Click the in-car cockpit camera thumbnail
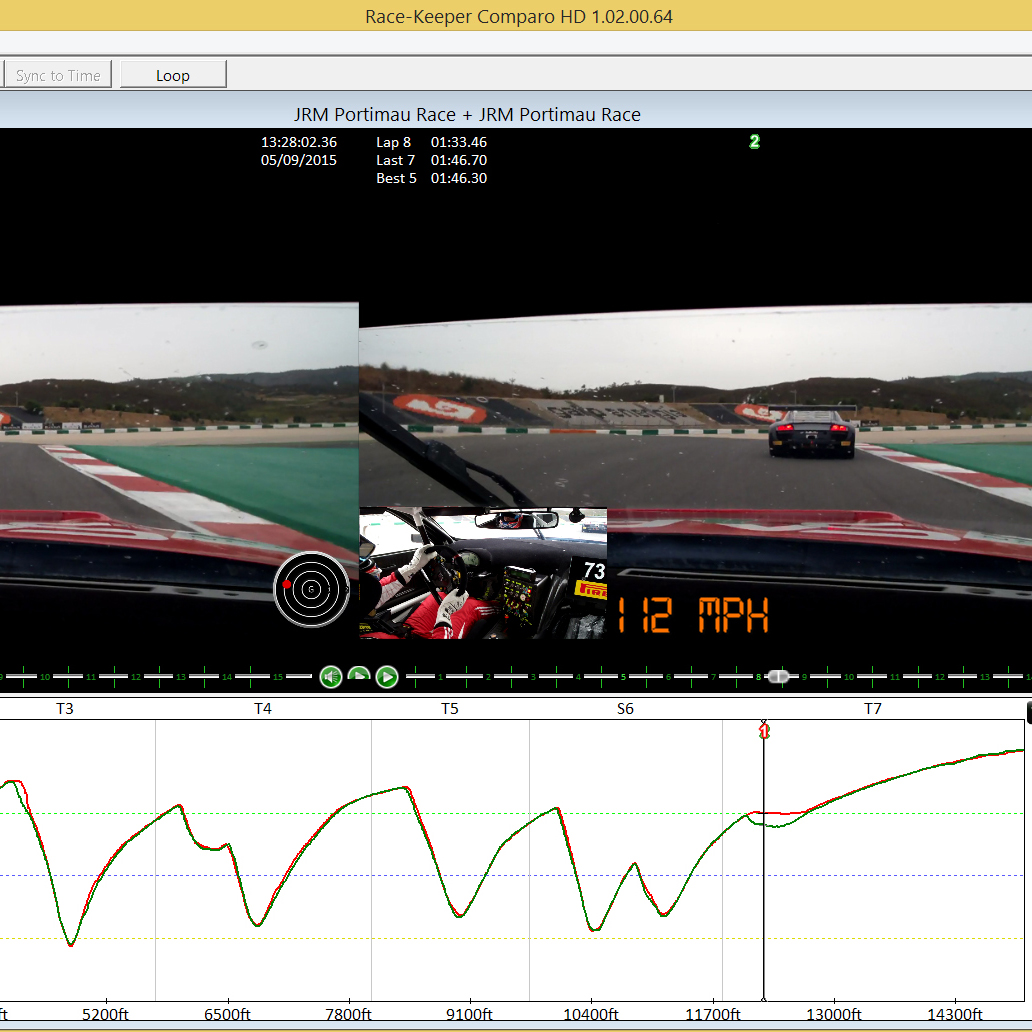 pos(483,573)
